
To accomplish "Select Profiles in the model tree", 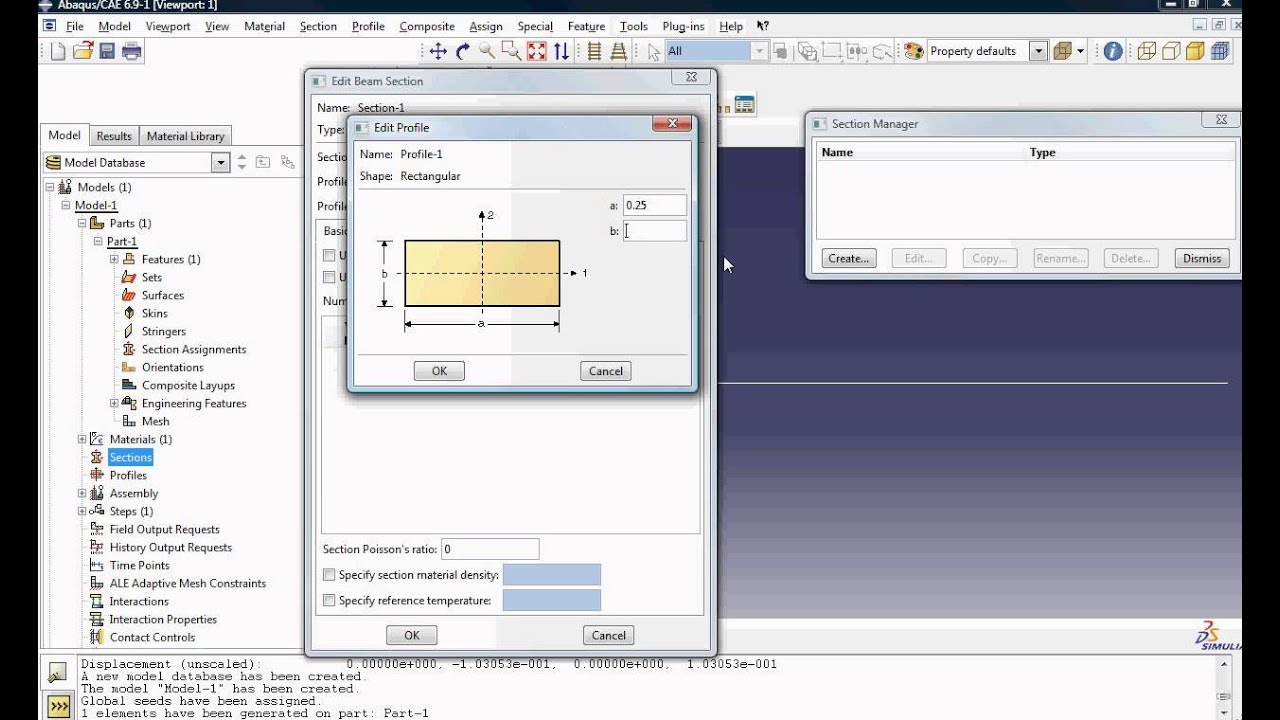I will pyautogui.click(x=128, y=475).
